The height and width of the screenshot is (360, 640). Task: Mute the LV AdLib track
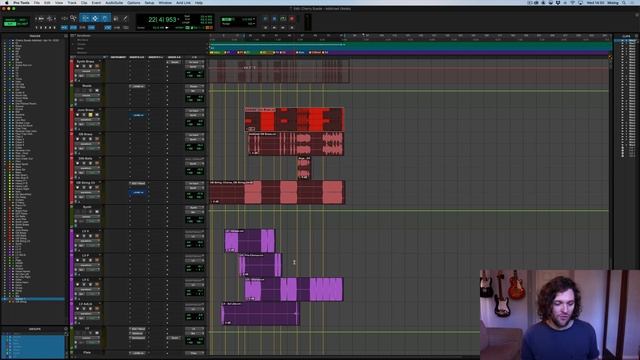point(97,309)
